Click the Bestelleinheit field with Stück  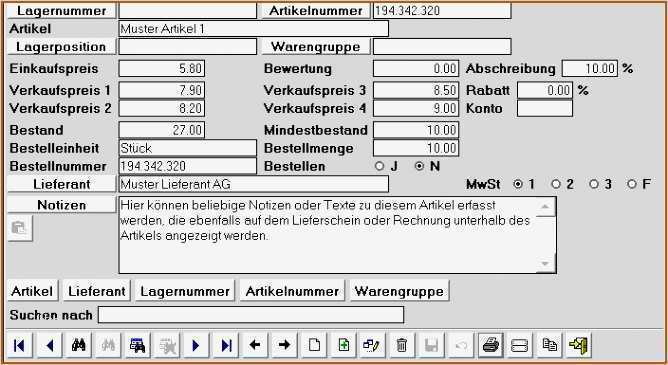pos(188,148)
